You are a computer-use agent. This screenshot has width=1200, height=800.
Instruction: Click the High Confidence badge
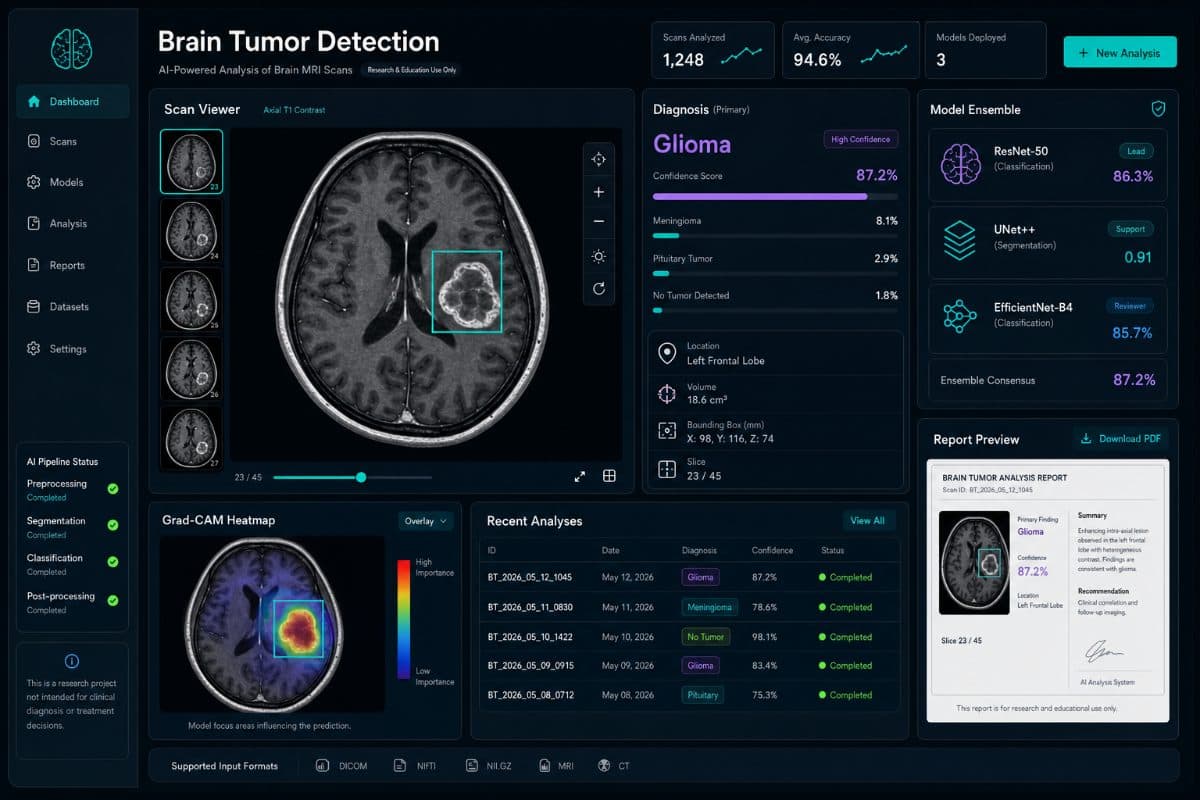(x=860, y=139)
